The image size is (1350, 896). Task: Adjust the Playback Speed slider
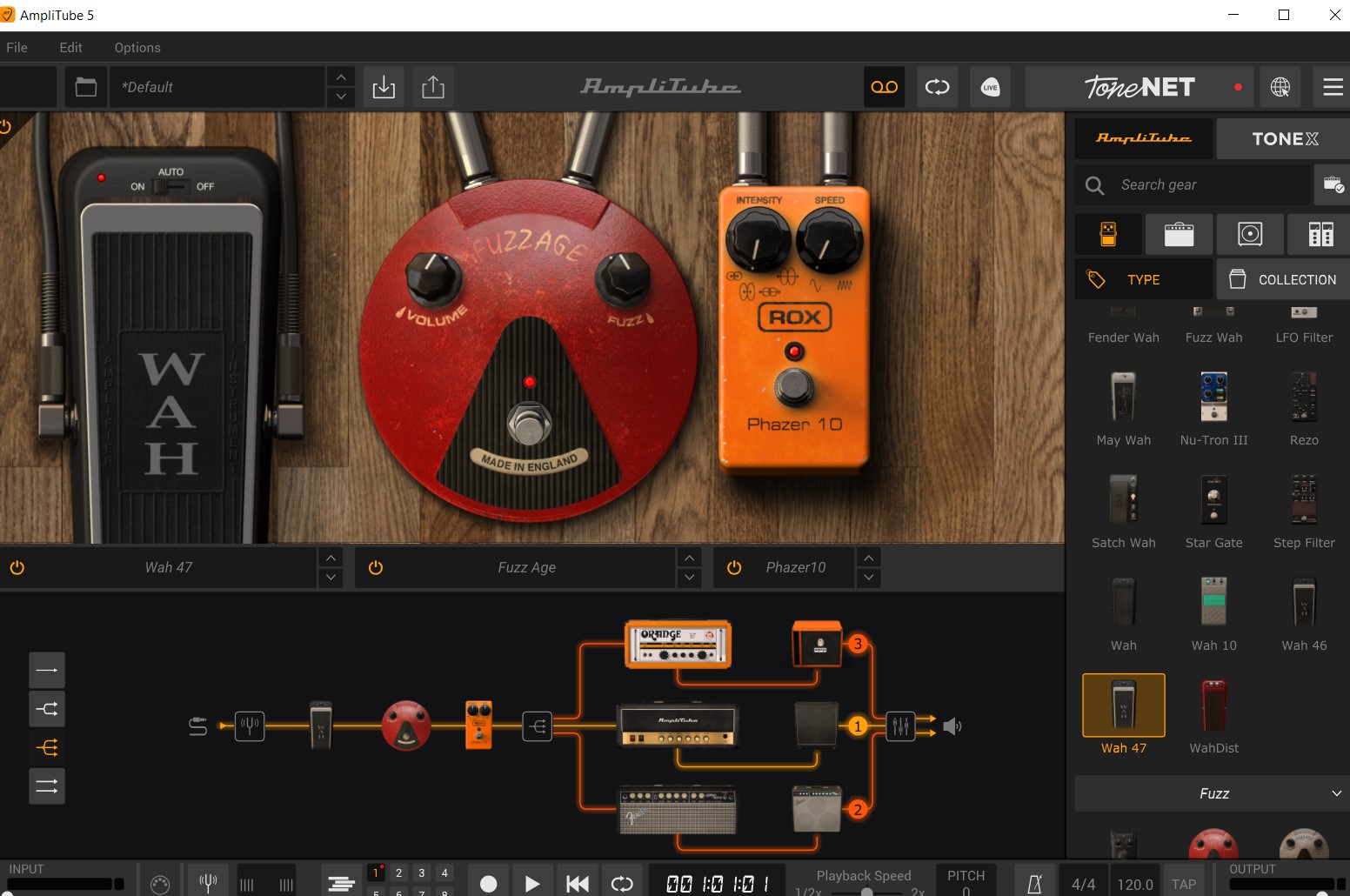(x=866, y=891)
